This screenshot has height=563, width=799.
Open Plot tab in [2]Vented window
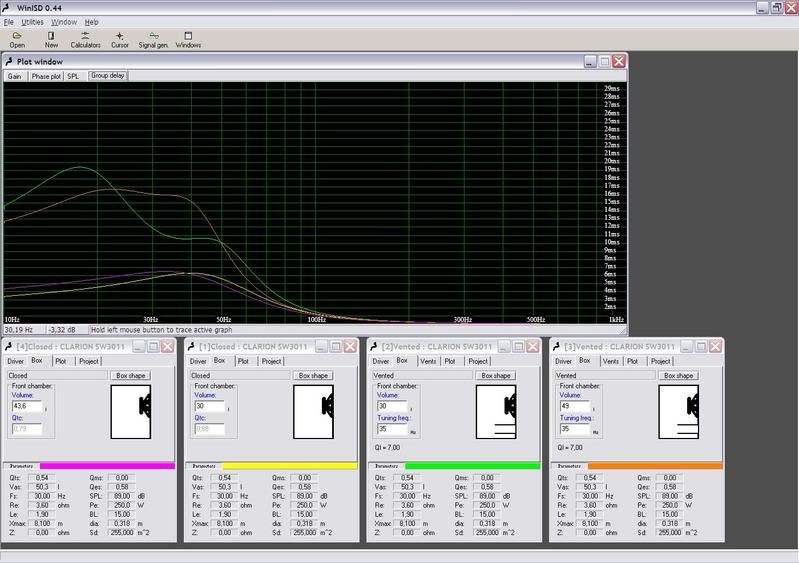[x=449, y=361]
